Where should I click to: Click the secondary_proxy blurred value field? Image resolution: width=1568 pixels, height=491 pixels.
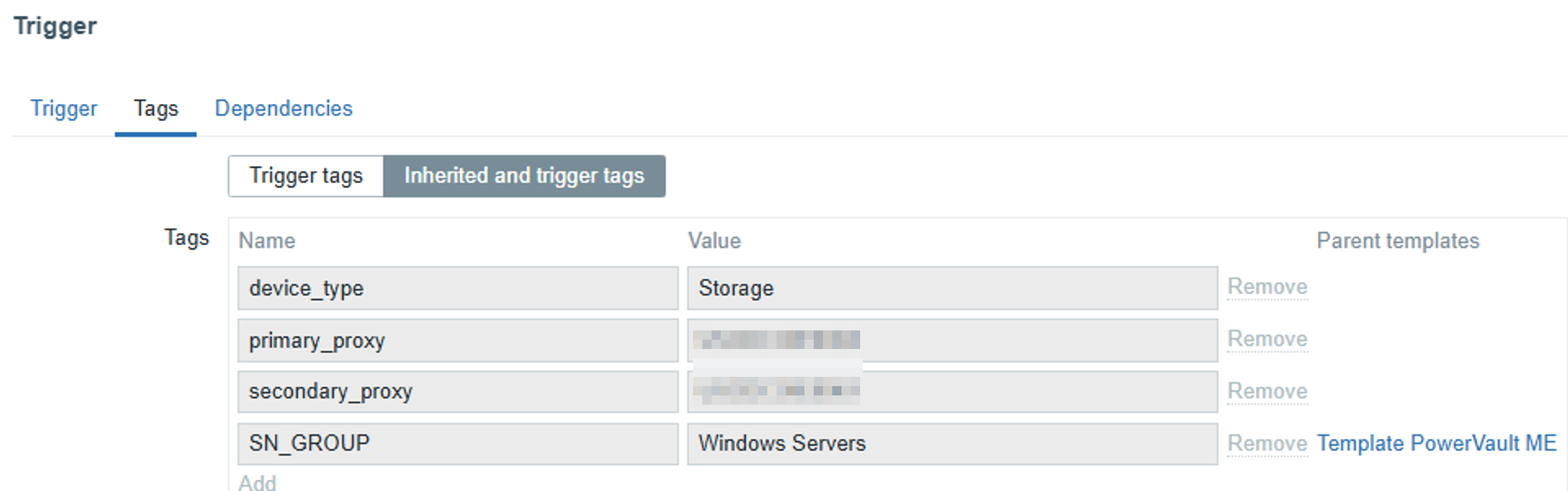pos(952,392)
